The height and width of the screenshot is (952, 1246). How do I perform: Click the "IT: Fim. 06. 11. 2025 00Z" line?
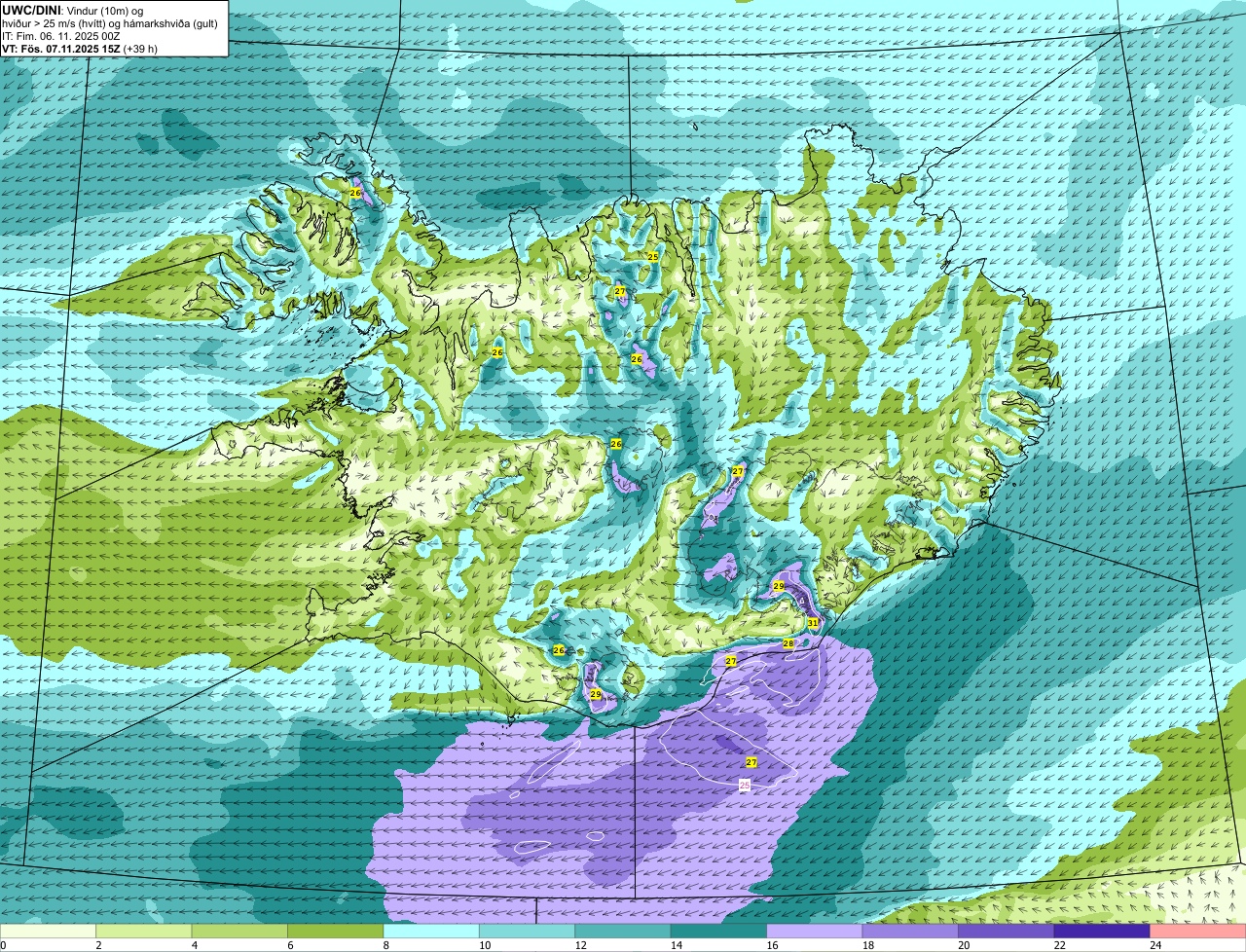click(x=60, y=36)
